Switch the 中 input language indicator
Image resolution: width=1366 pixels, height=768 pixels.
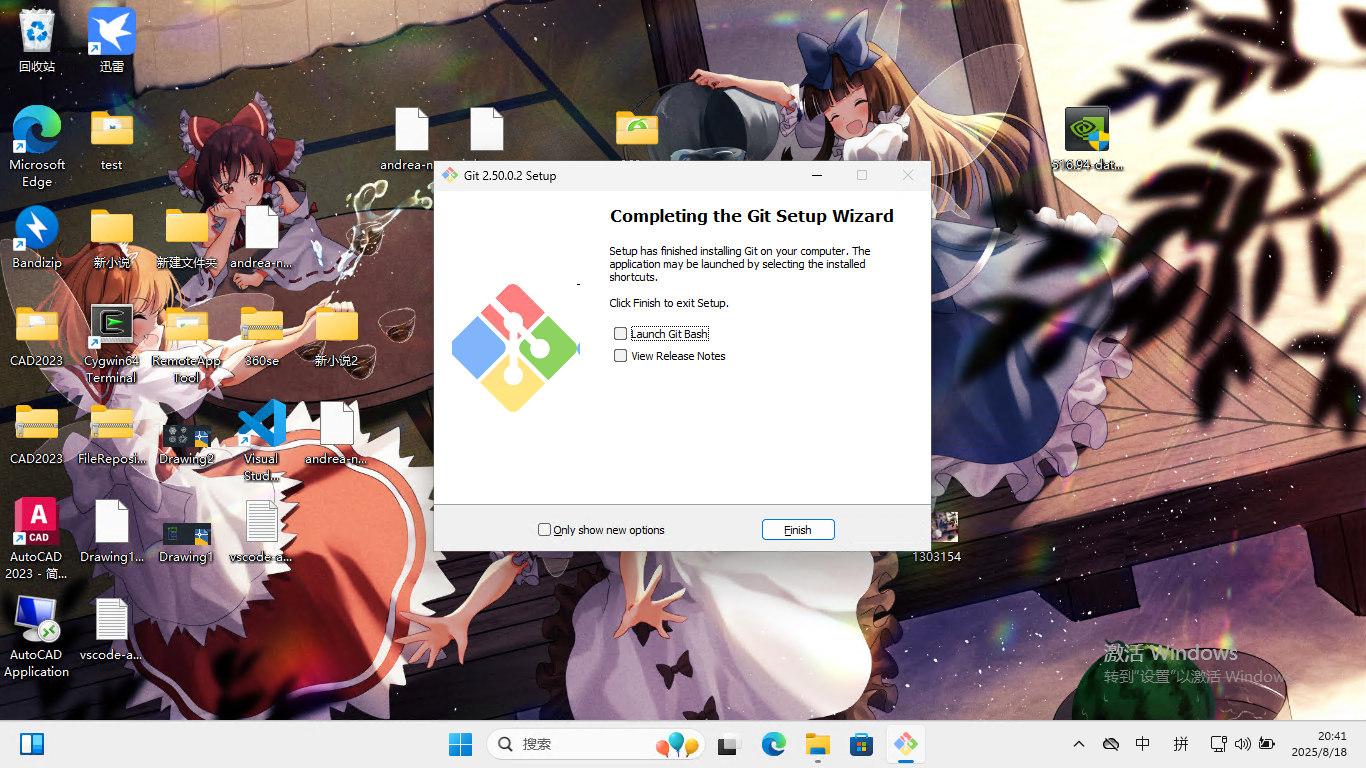(x=1143, y=744)
